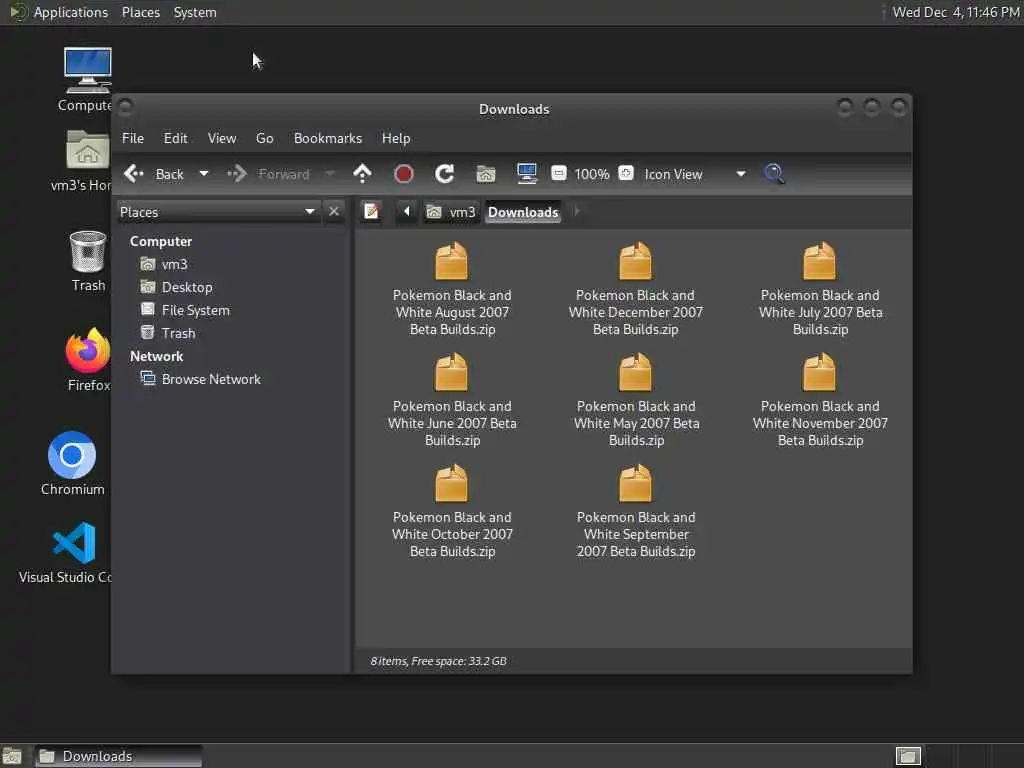Select the July 2007 Beta Builds zip
The image size is (1024, 768).
pos(820,289)
